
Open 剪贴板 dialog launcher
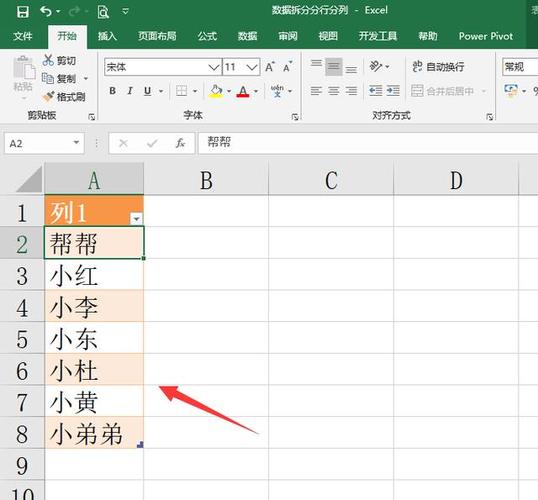coord(91,117)
